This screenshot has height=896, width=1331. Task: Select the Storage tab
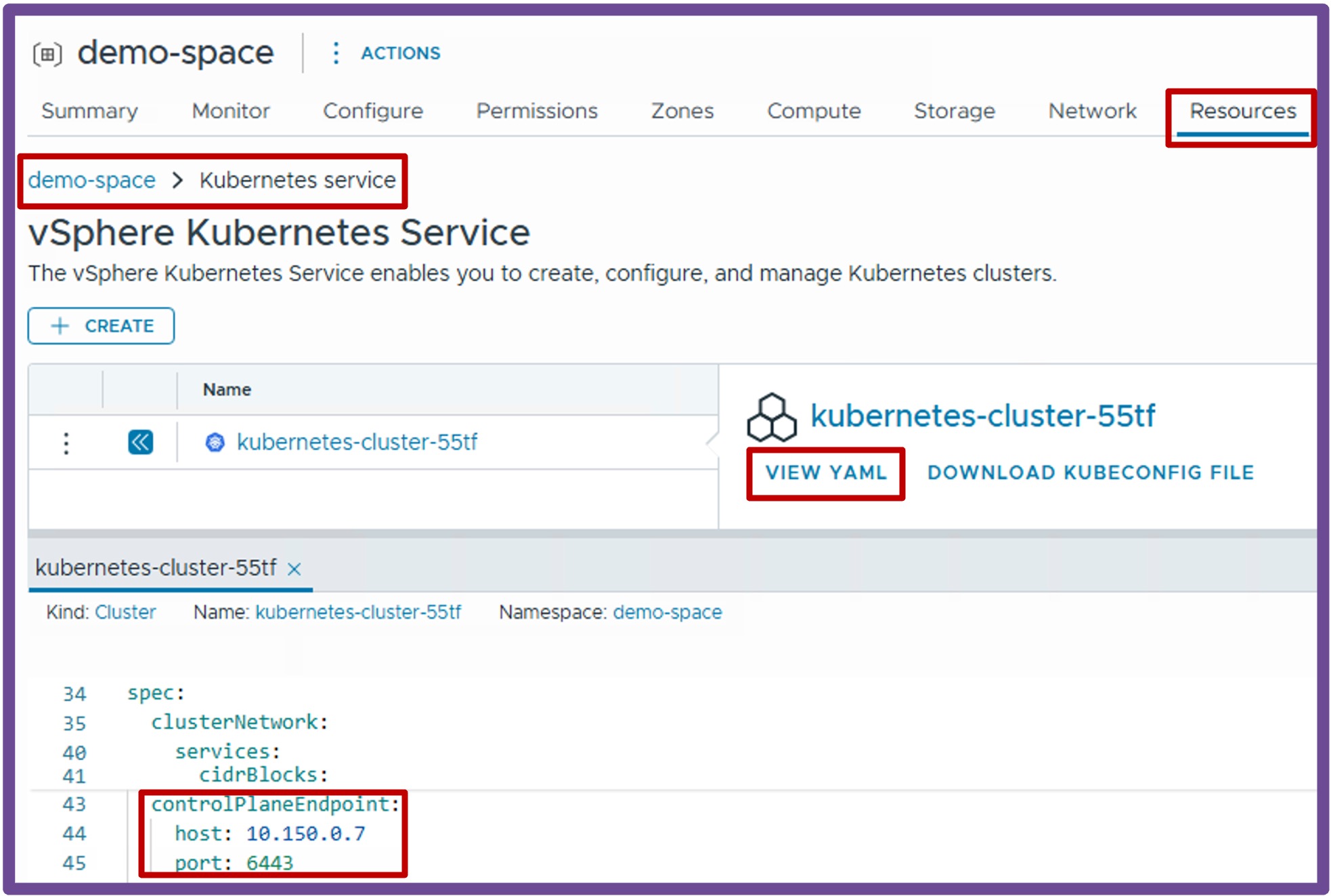click(955, 111)
